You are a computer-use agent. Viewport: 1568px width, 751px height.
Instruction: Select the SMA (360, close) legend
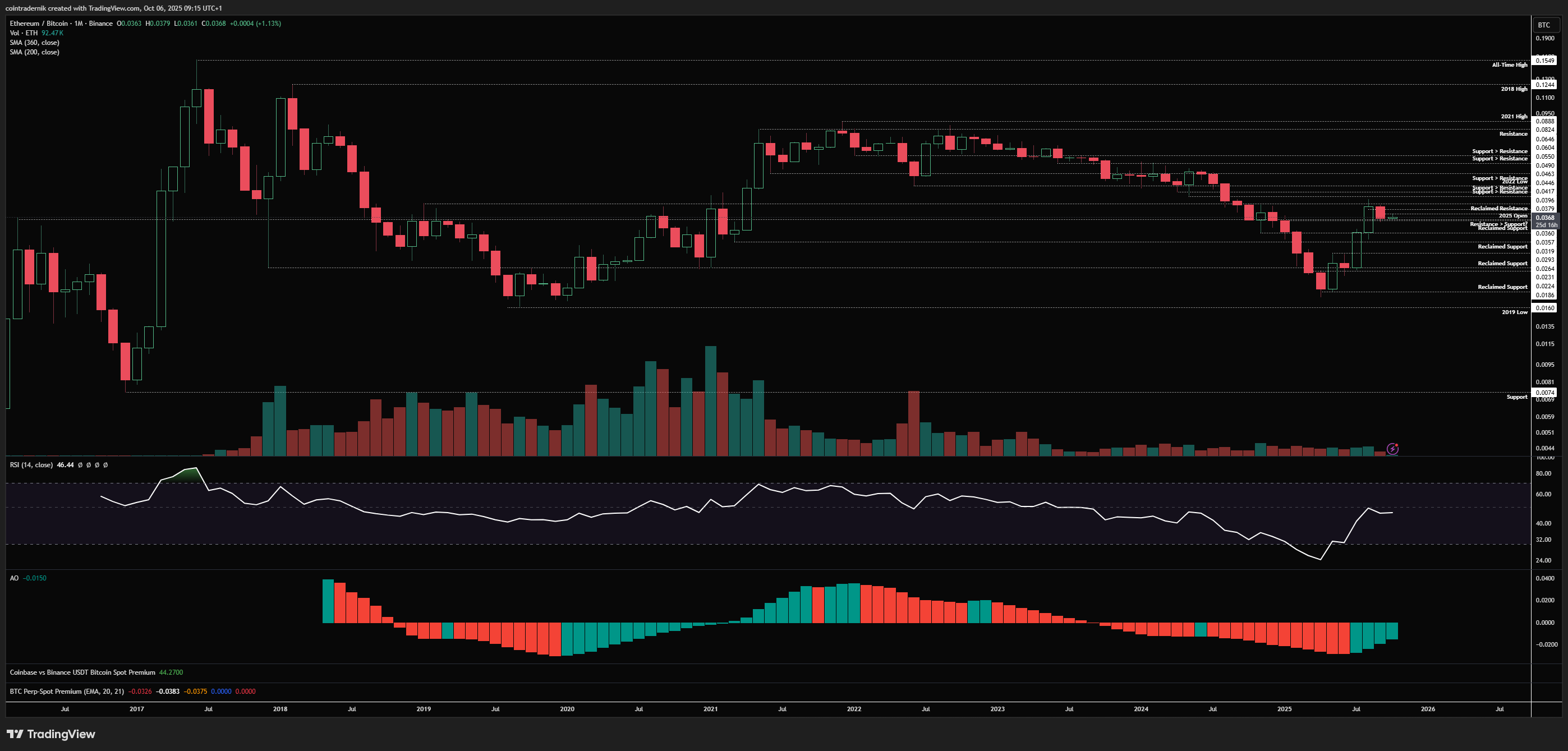pyautogui.click(x=34, y=43)
